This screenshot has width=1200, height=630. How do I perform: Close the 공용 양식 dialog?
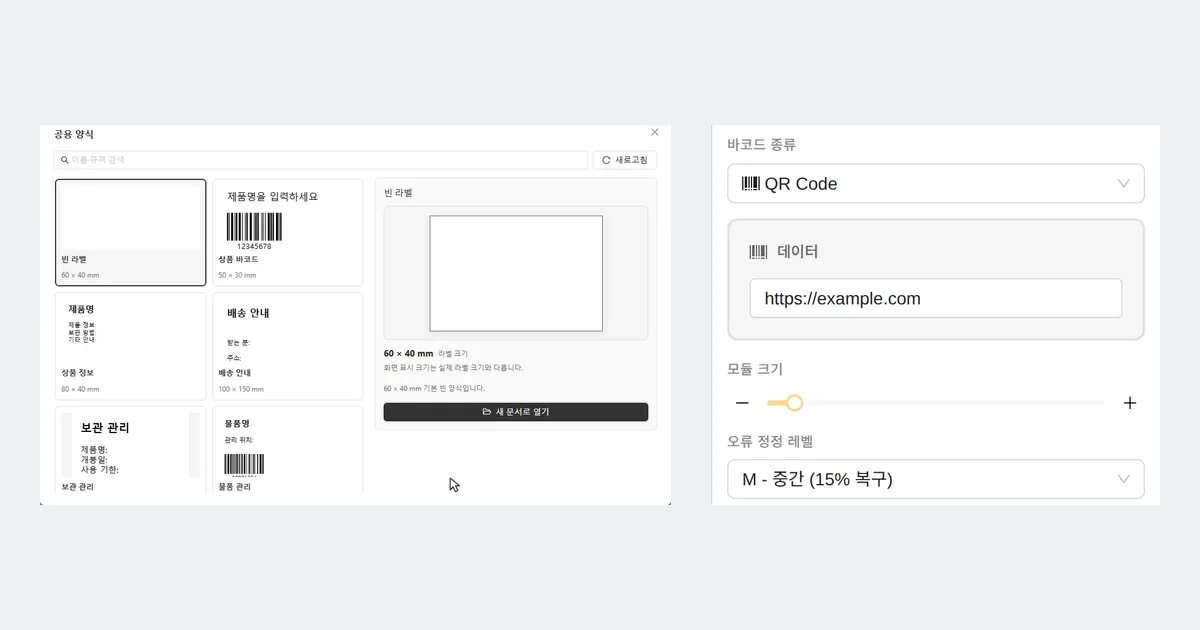(x=655, y=132)
